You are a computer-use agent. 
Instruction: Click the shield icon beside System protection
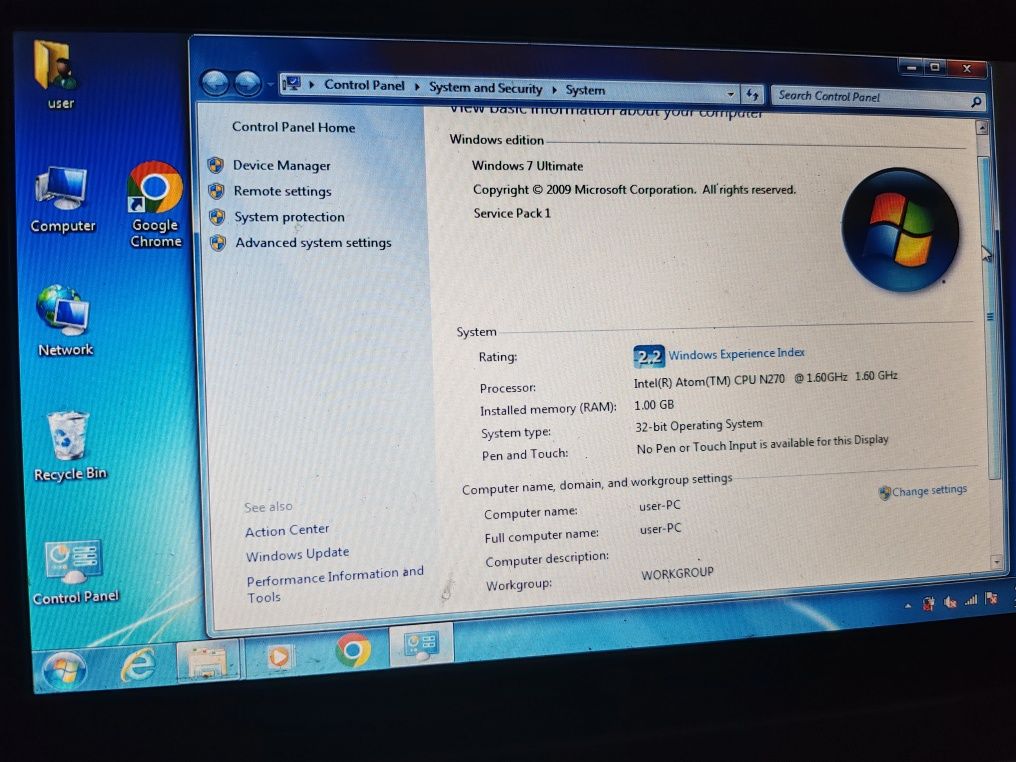217,216
